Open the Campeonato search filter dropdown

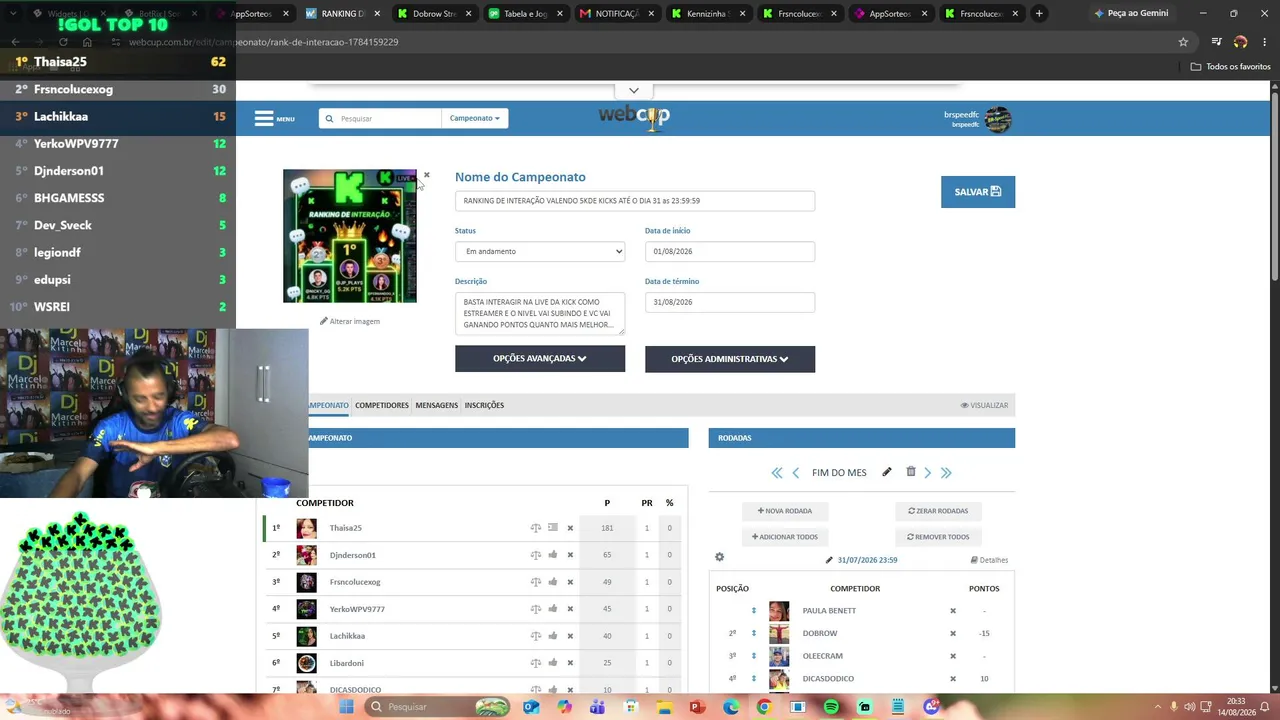point(474,118)
